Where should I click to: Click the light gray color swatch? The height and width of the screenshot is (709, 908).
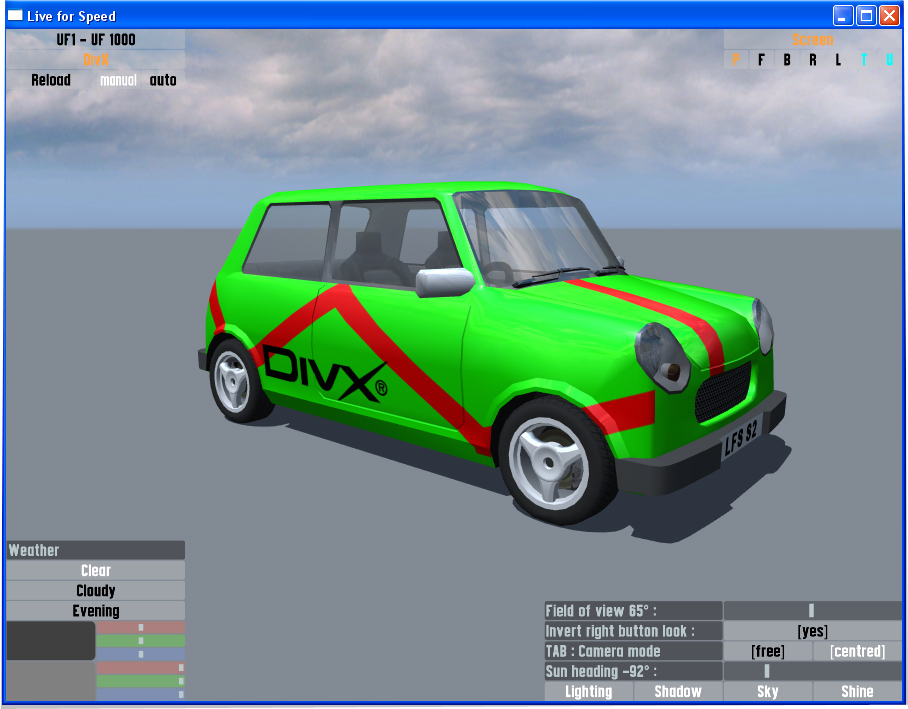[51, 681]
